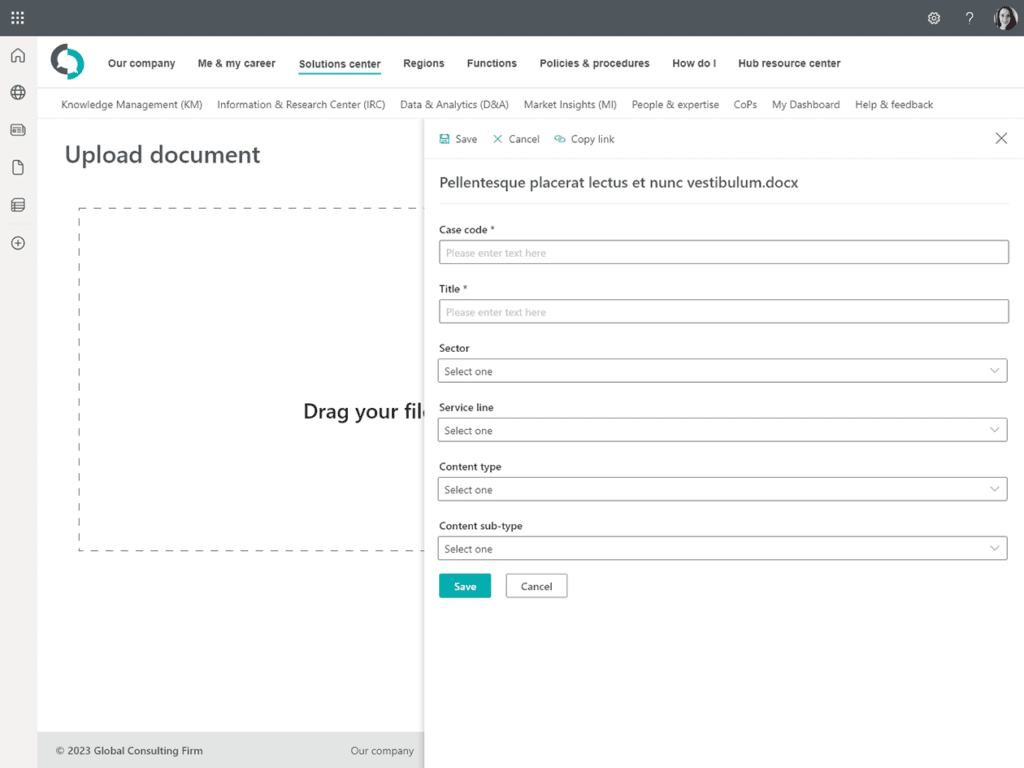Open the news icon in the sidebar
Screen dimensions: 1024x768
pos(17,129)
